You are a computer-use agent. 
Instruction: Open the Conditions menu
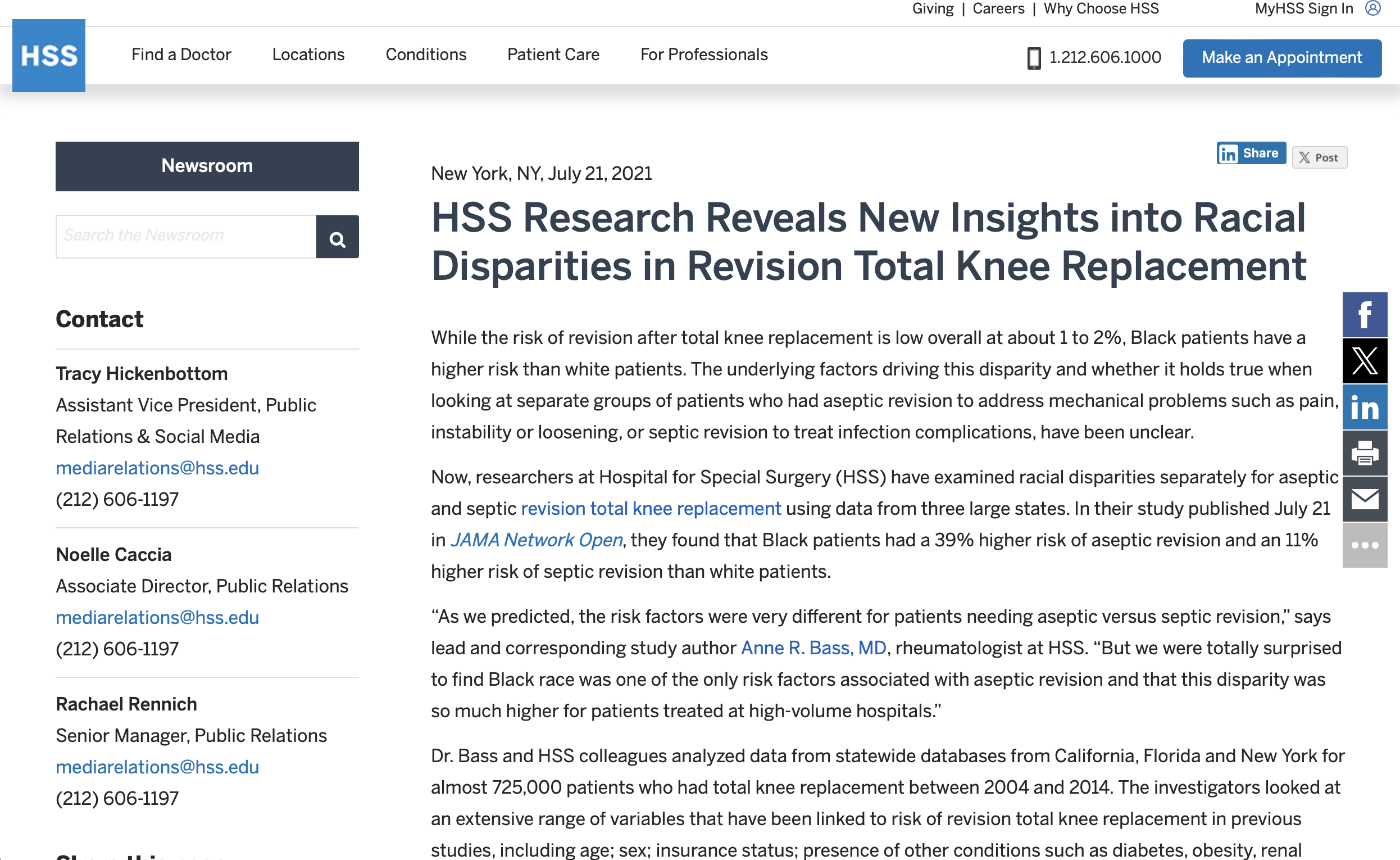(x=426, y=55)
